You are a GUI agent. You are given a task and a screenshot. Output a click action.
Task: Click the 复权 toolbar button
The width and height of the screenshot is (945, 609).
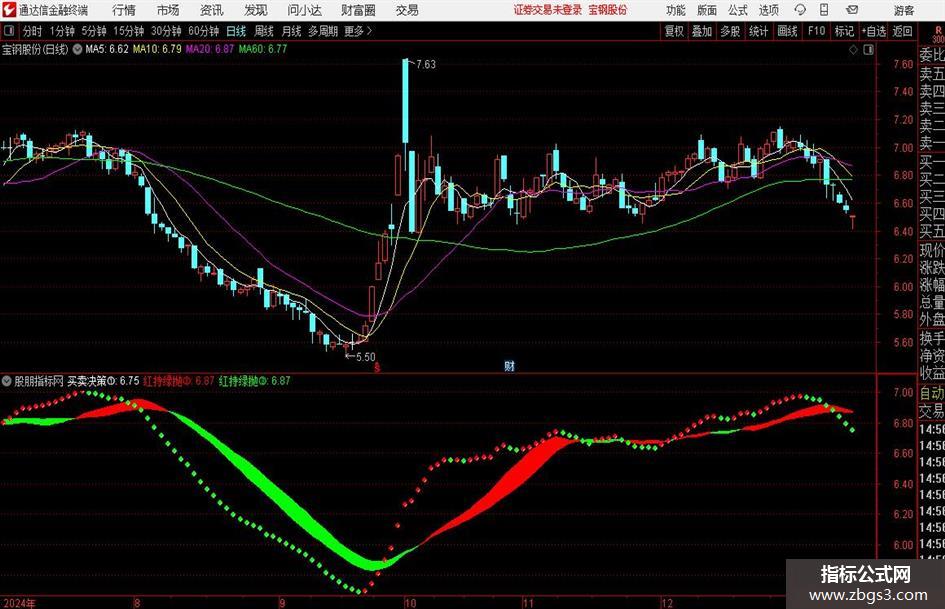tap(674, 31)
